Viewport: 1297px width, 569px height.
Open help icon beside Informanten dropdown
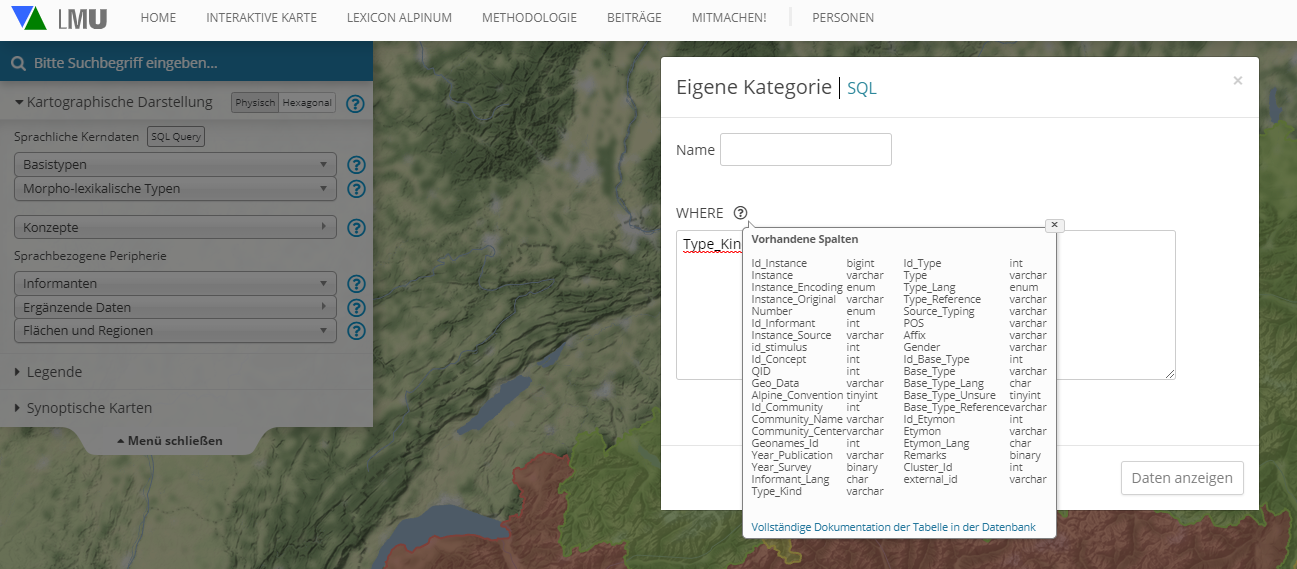click(356, 284)
